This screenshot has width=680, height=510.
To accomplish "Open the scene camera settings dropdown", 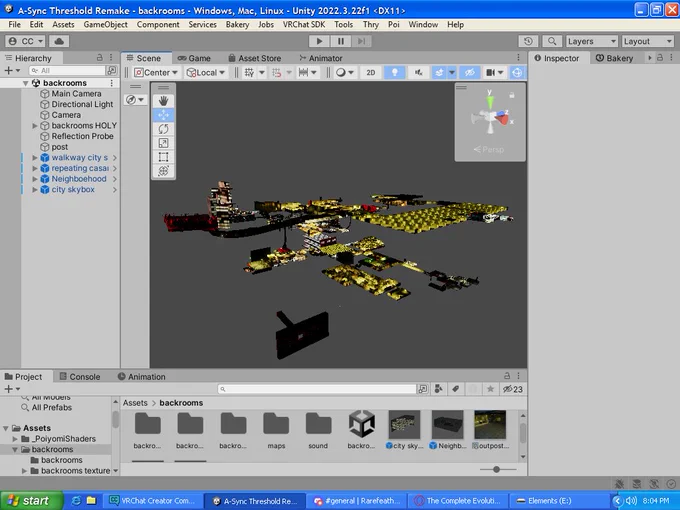I will coord(494,72).
